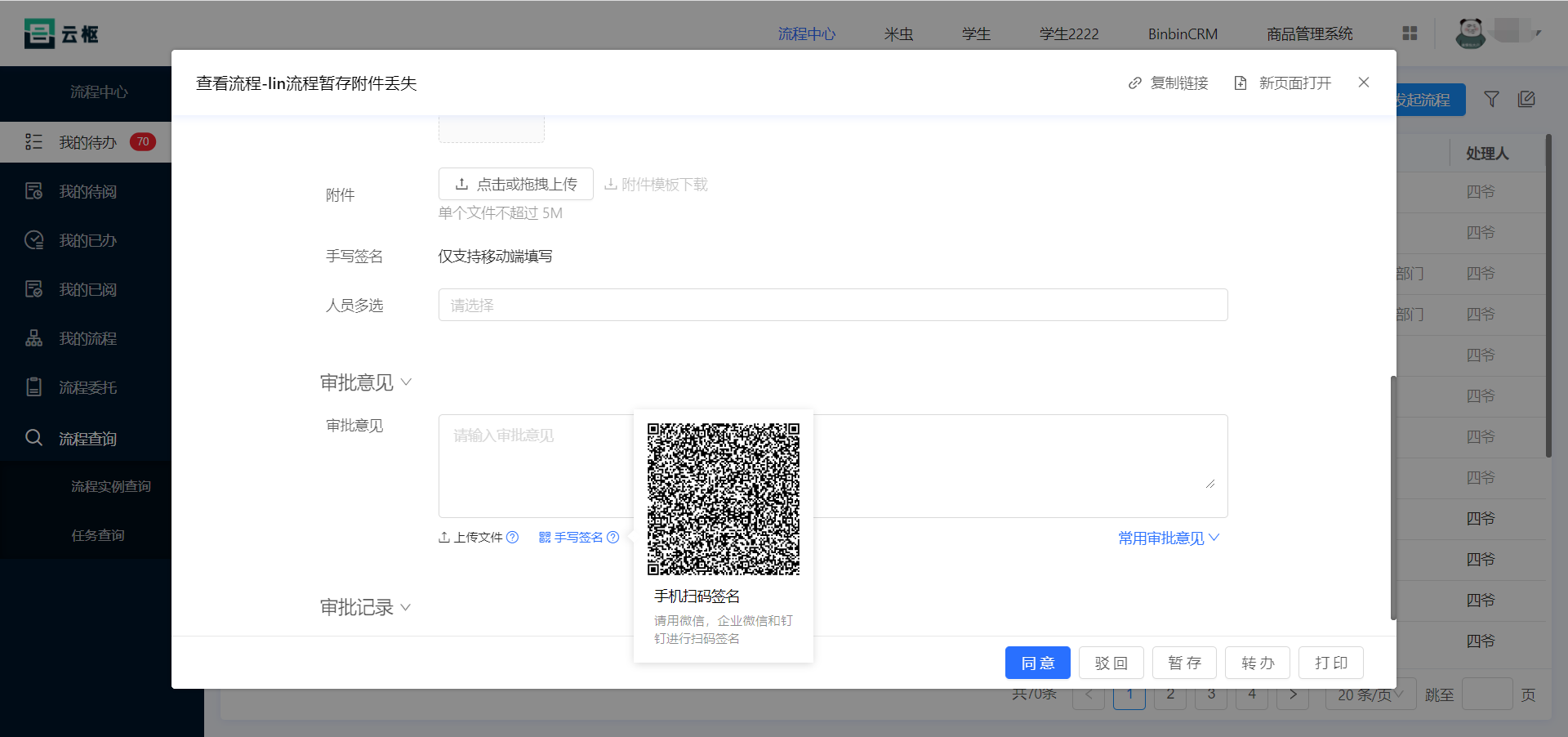Image resolution: width=1568 pixels, height=737 pixels.
Task: Click the user avatar in header
Action: pos(1471,33)
